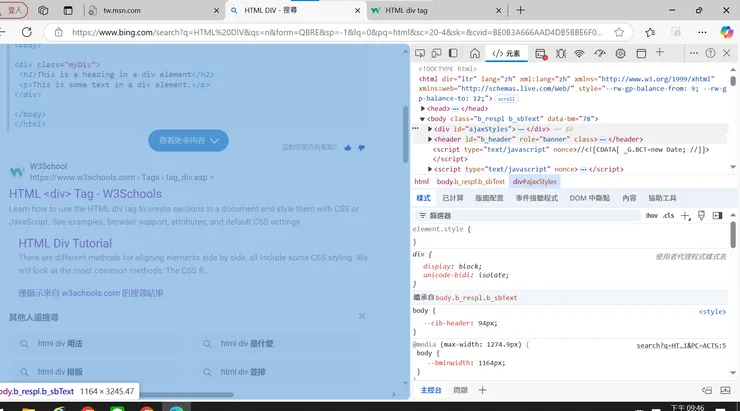Open the Favorites list icon
740x411 pixels.
pos(650,32)
